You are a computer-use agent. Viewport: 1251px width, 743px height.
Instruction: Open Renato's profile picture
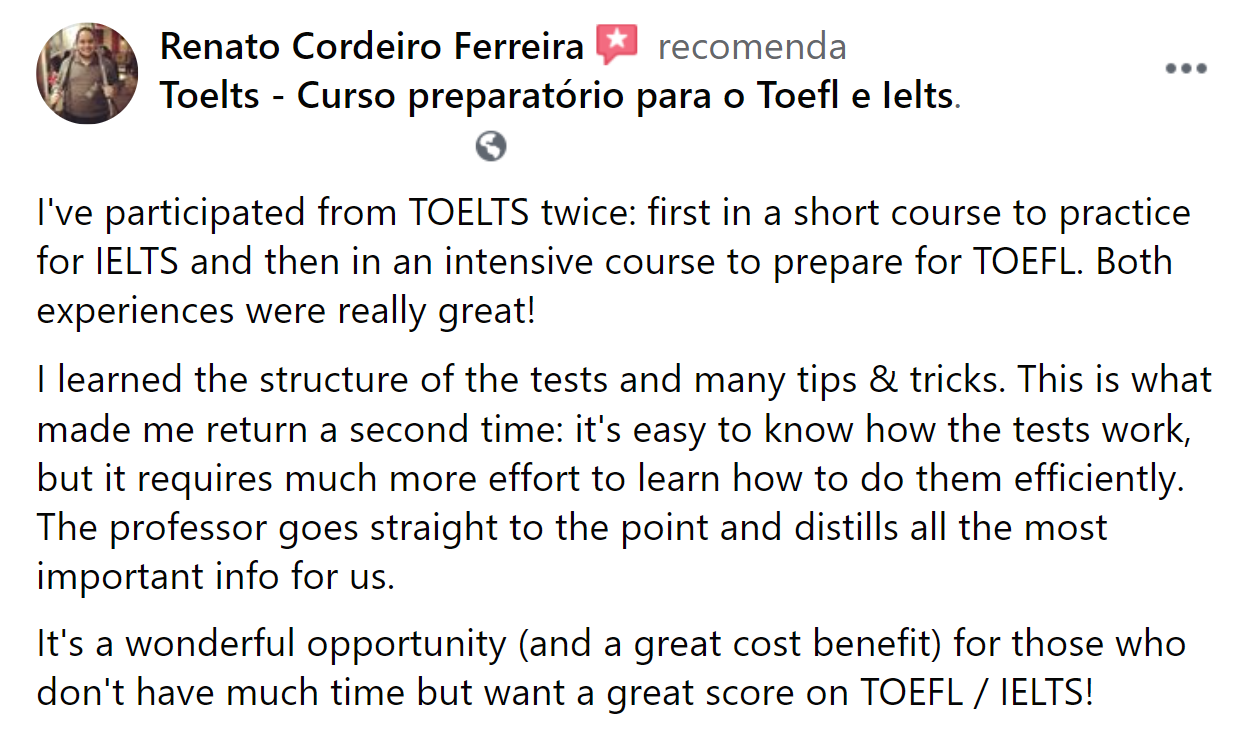87,73
